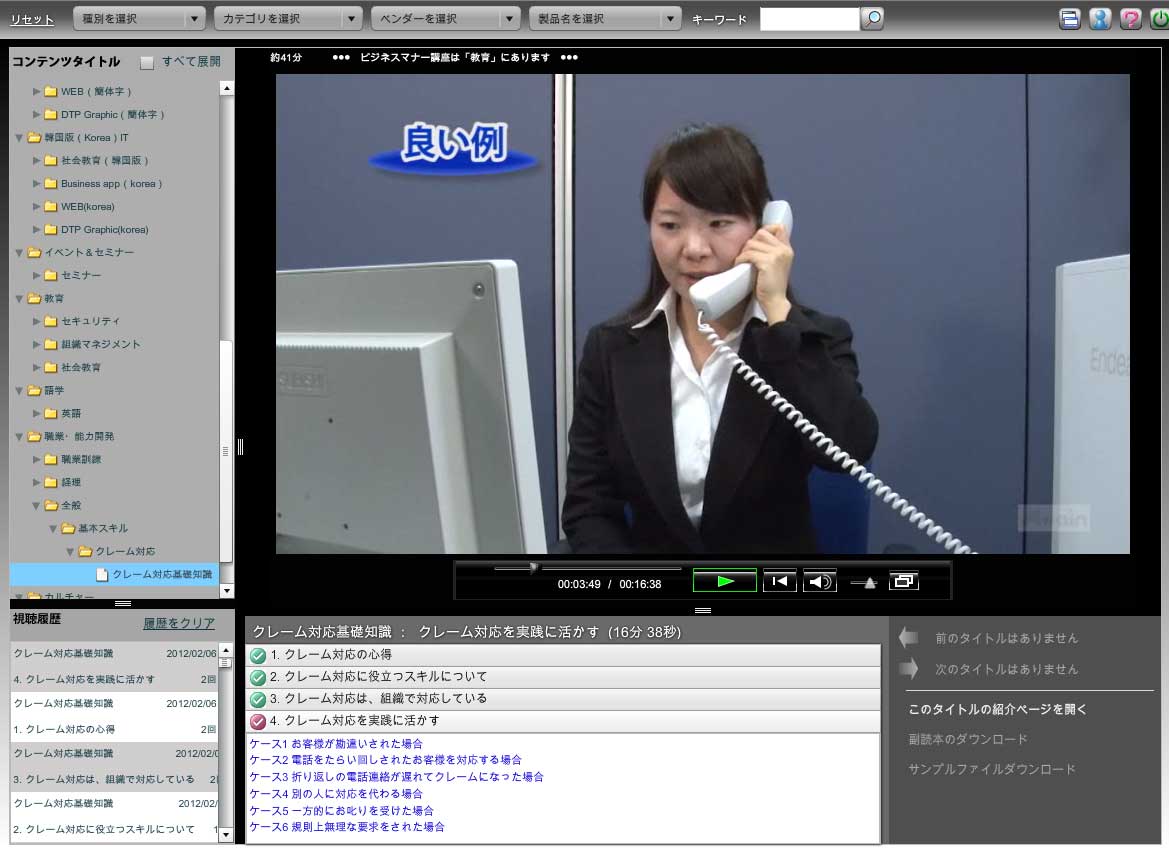
Task: Select history entry 4. クレーム対応を実践に活かす
Action: pyautogui.click(x=115, y=679)
